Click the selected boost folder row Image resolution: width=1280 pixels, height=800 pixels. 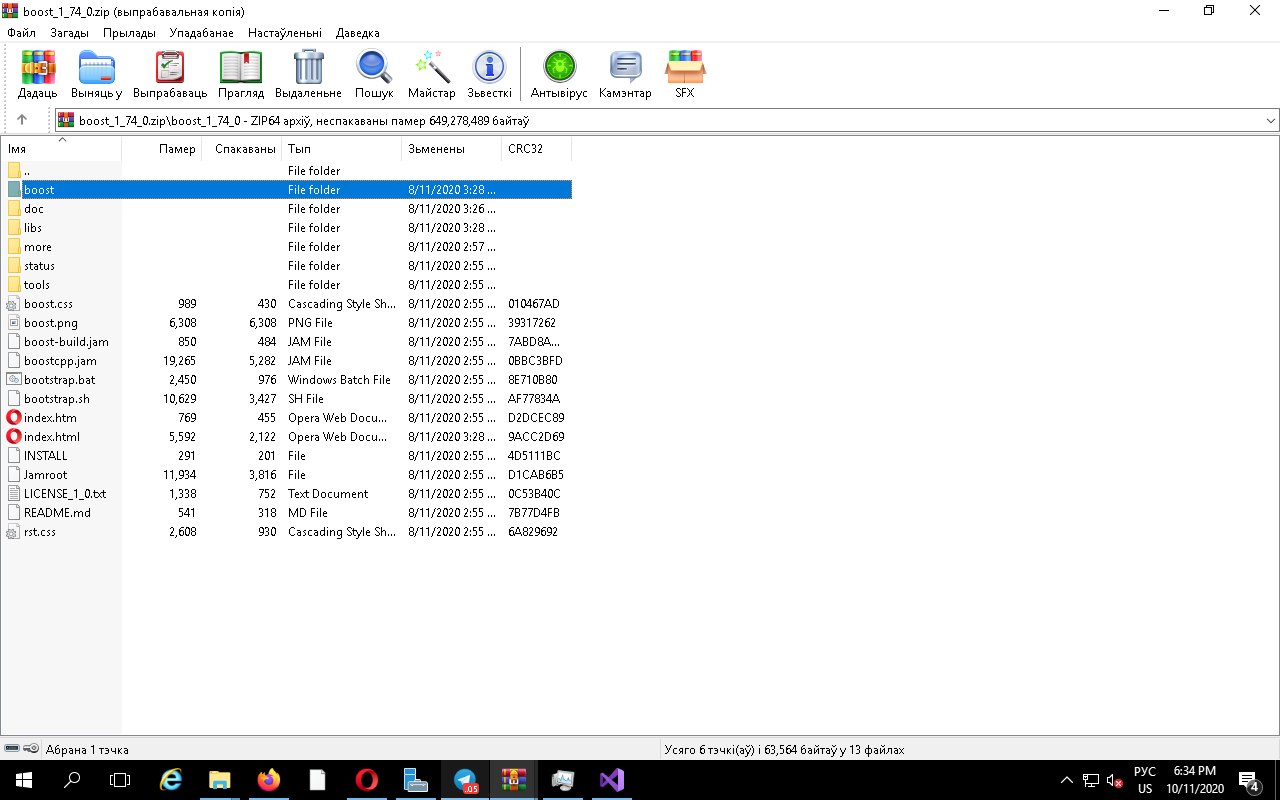coord(287,190)
